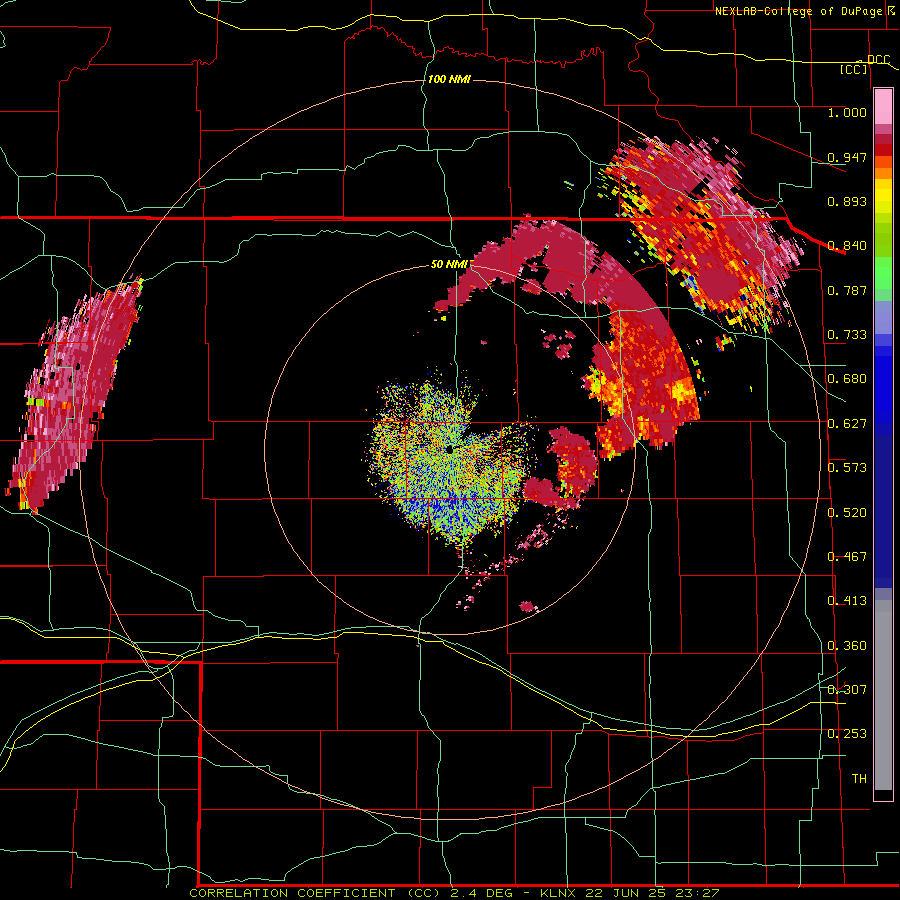Click the DCC label above the scale
This screenshot has width=900, height=900.
[878, 59]
